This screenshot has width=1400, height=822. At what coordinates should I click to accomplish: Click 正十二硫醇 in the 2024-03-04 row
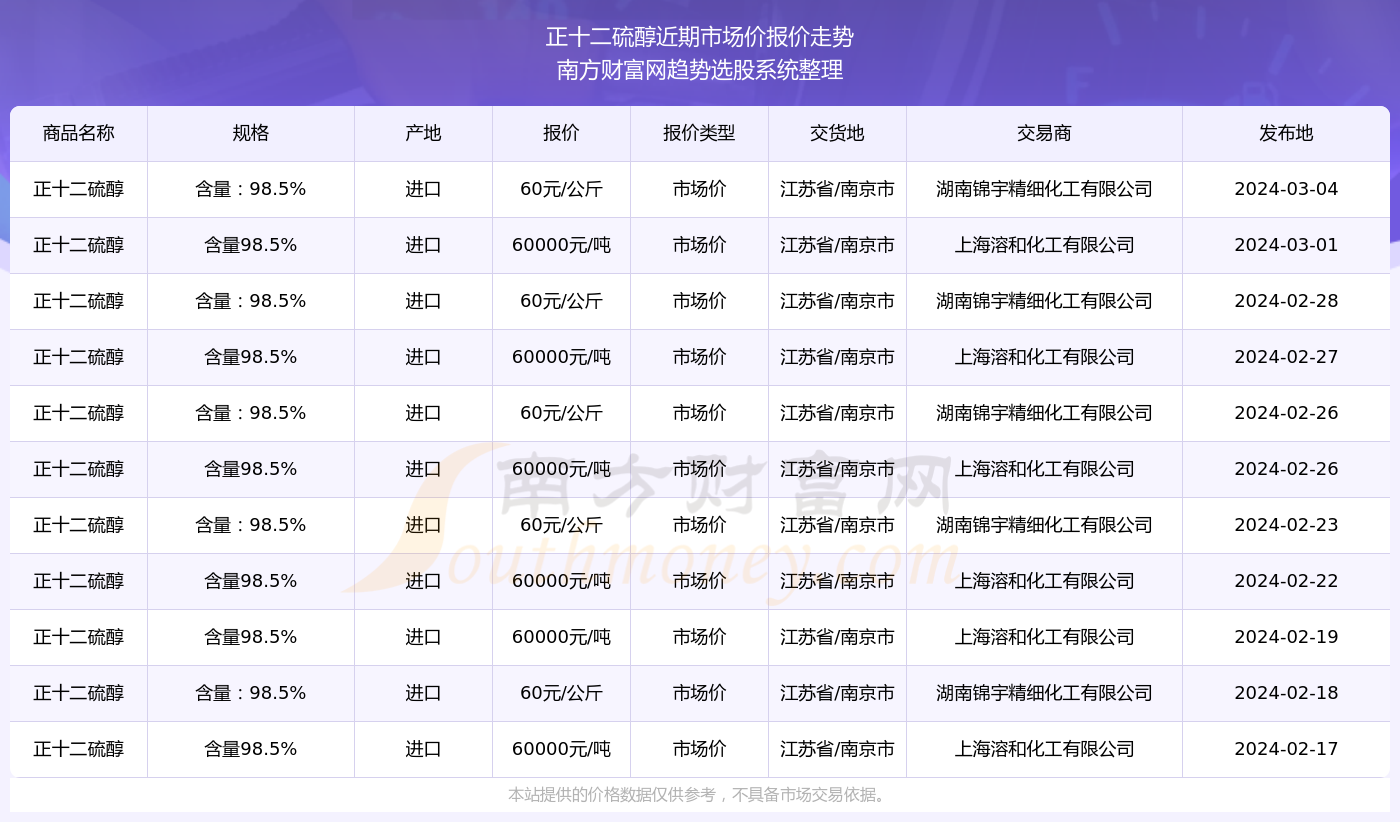[79, 189]
